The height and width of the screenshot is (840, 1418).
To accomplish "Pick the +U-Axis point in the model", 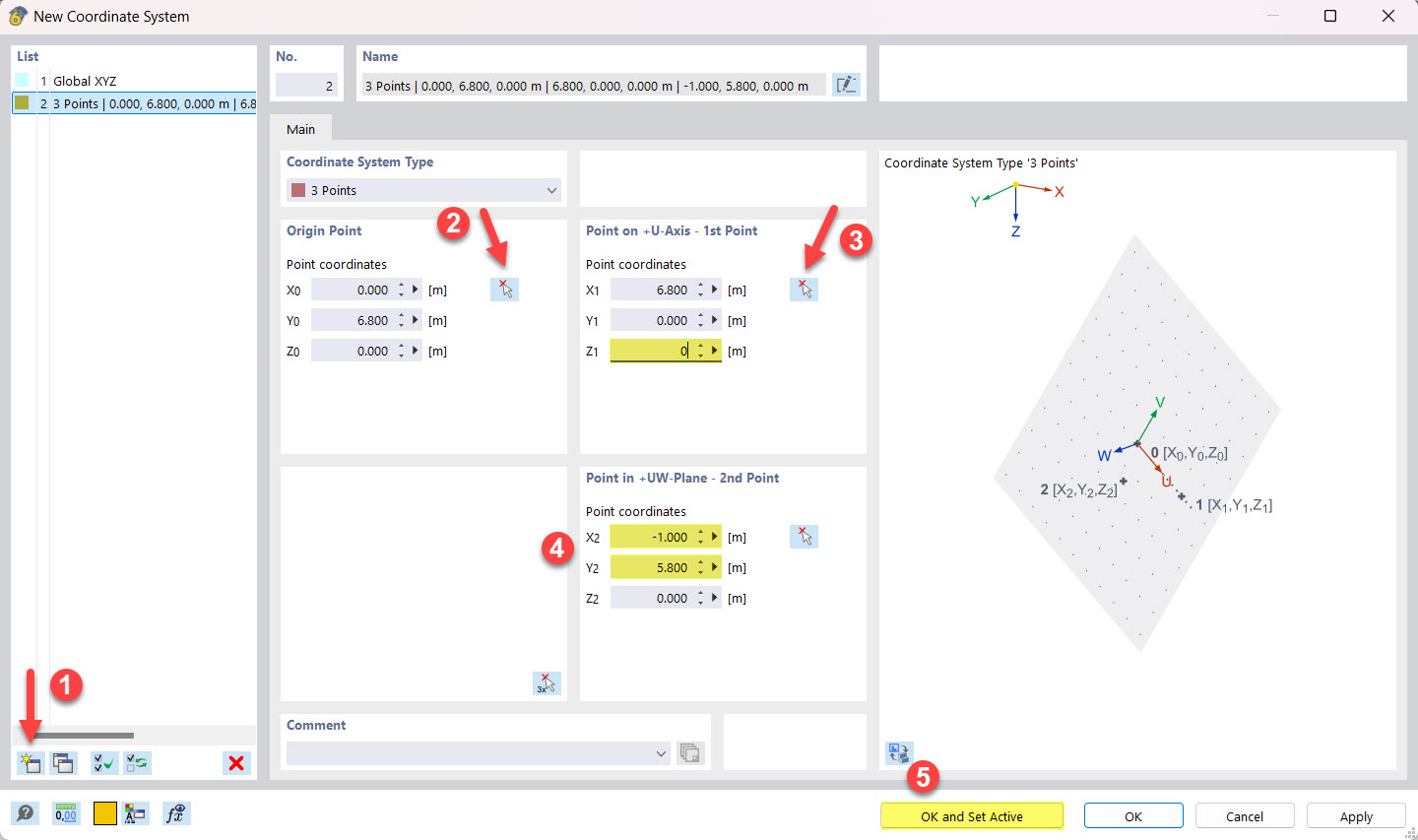I will click(x=804, y=289).
